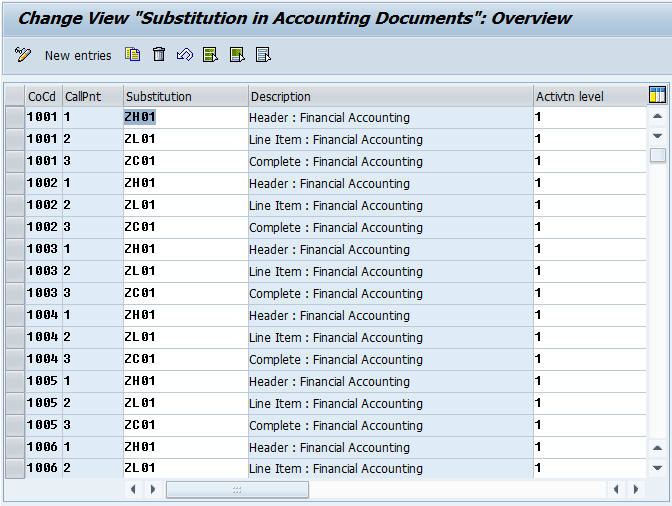This screenshot has width=672, height=506.
Task: Select row 1001 call point 2
Action: [x=15, y=139]
